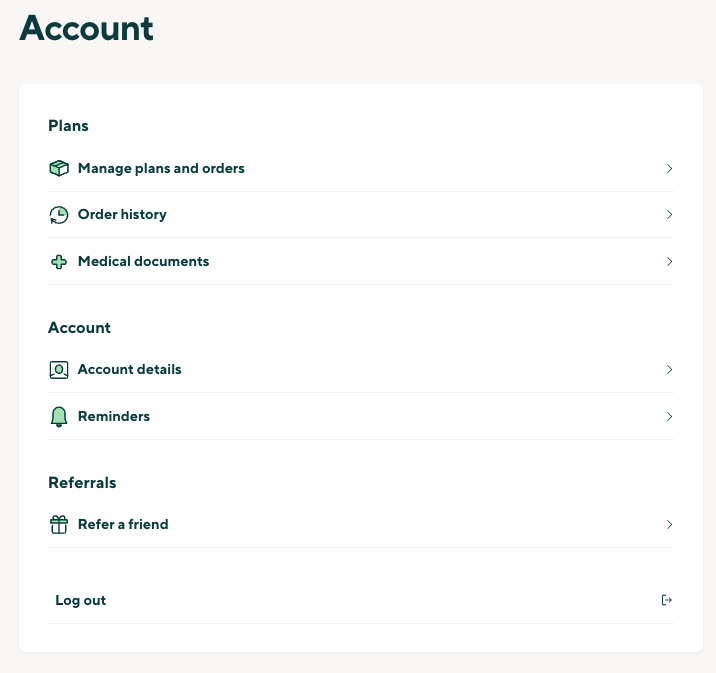Screen dimensions: 716x673
Task: Click the gift box referral icon
Action: point(59,525)
